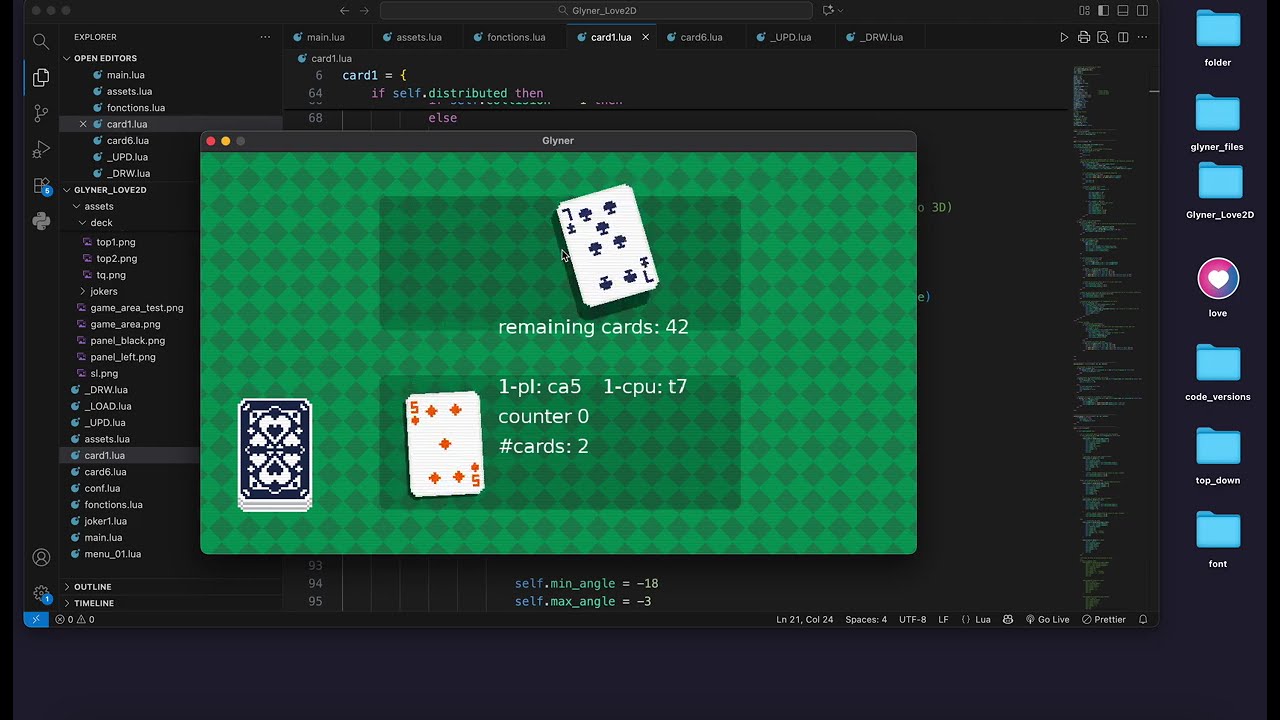Click Ln 21, Col 24 cursor position

[804, 619]
